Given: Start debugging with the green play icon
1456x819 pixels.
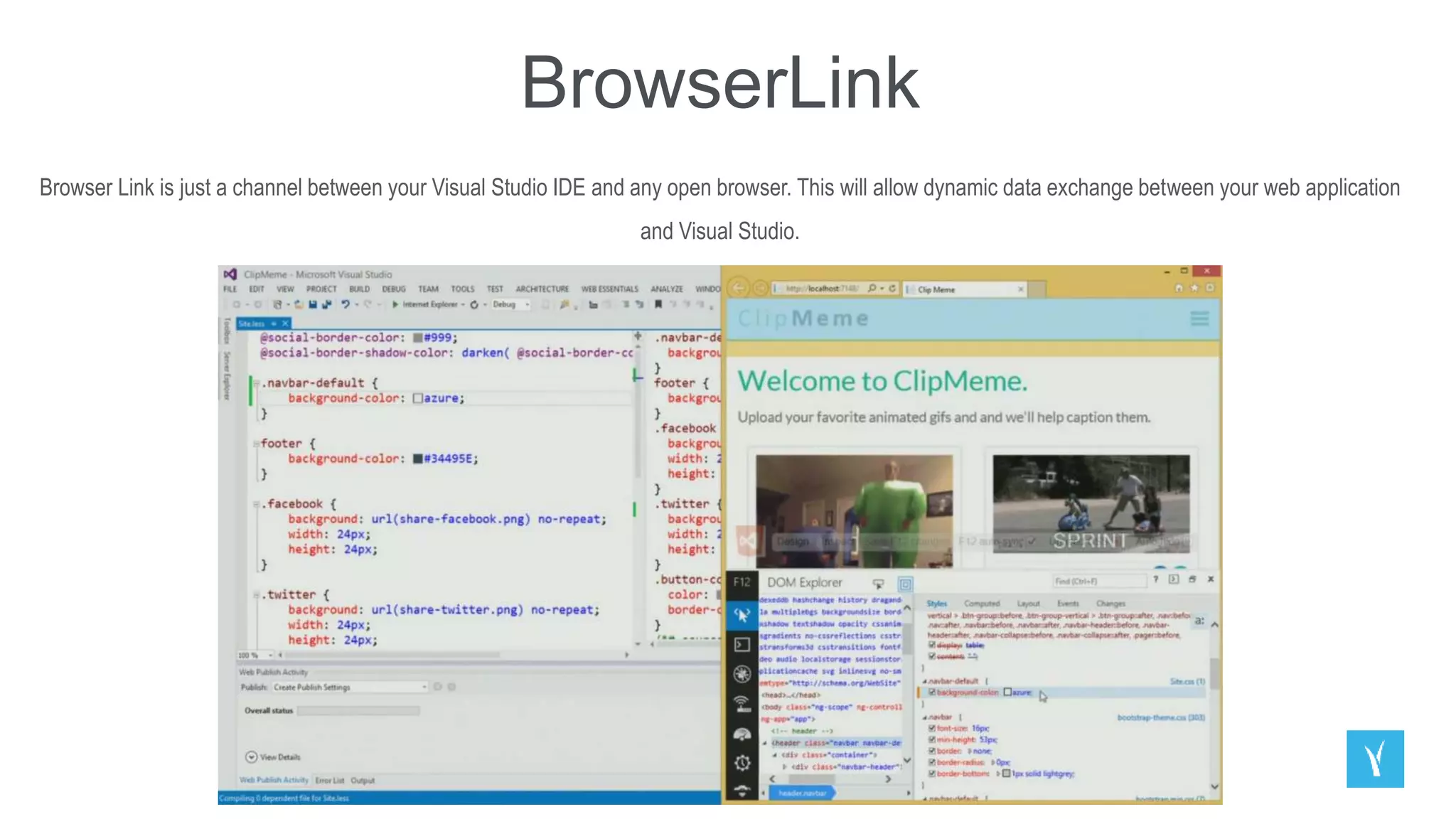Looking at the screenshot, I should [395, 304].
